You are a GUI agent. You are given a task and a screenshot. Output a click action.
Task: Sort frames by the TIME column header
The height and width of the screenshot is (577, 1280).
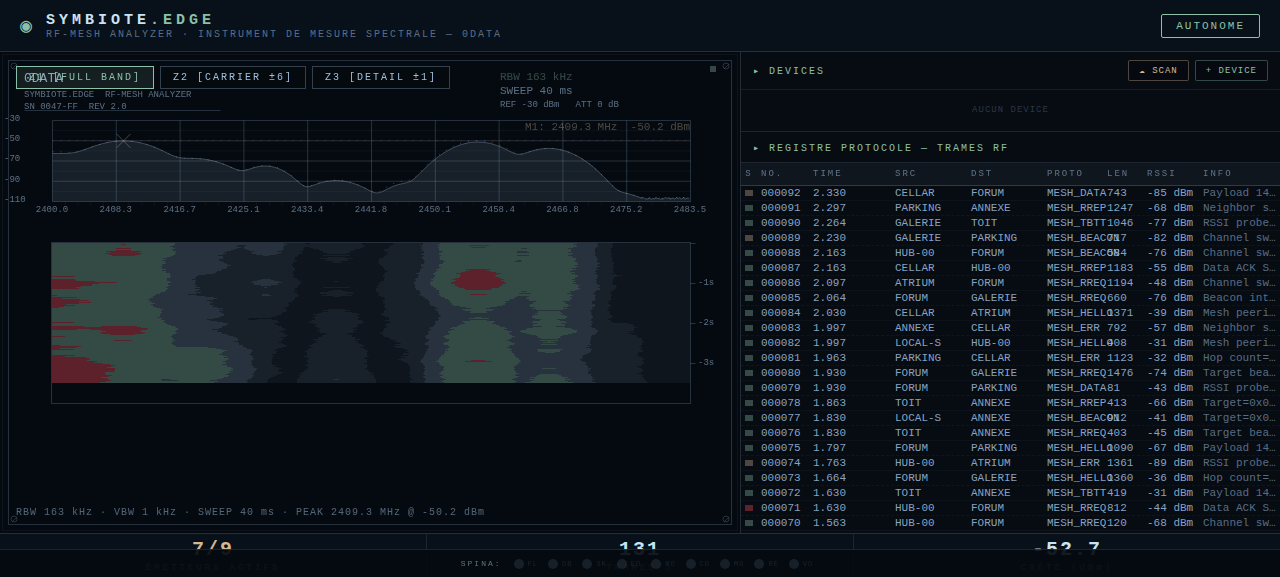point(827,174)
